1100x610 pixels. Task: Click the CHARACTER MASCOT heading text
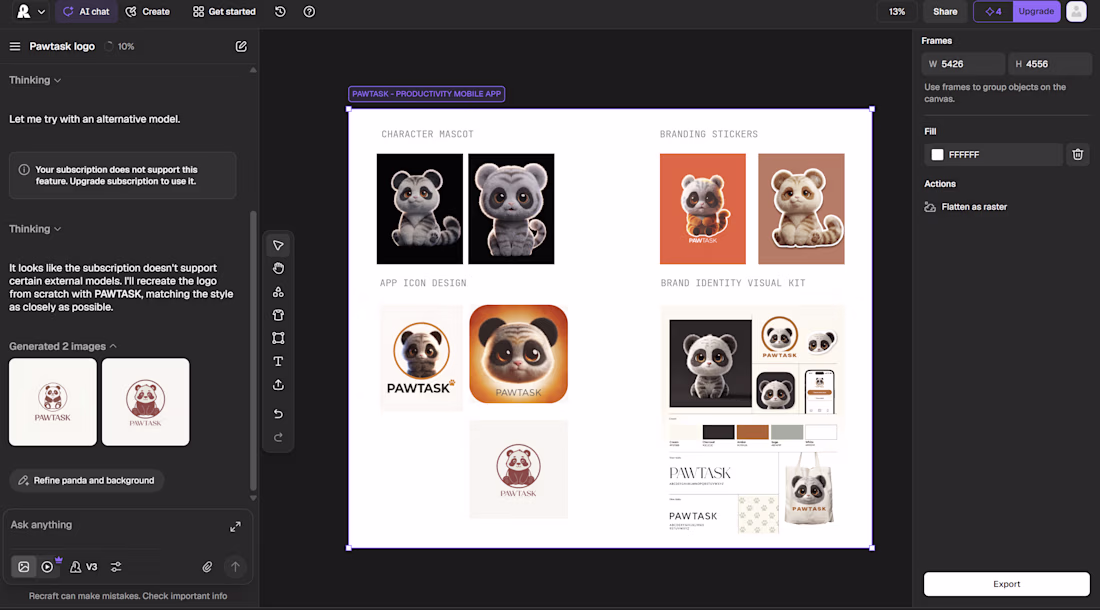pos(427,134)
